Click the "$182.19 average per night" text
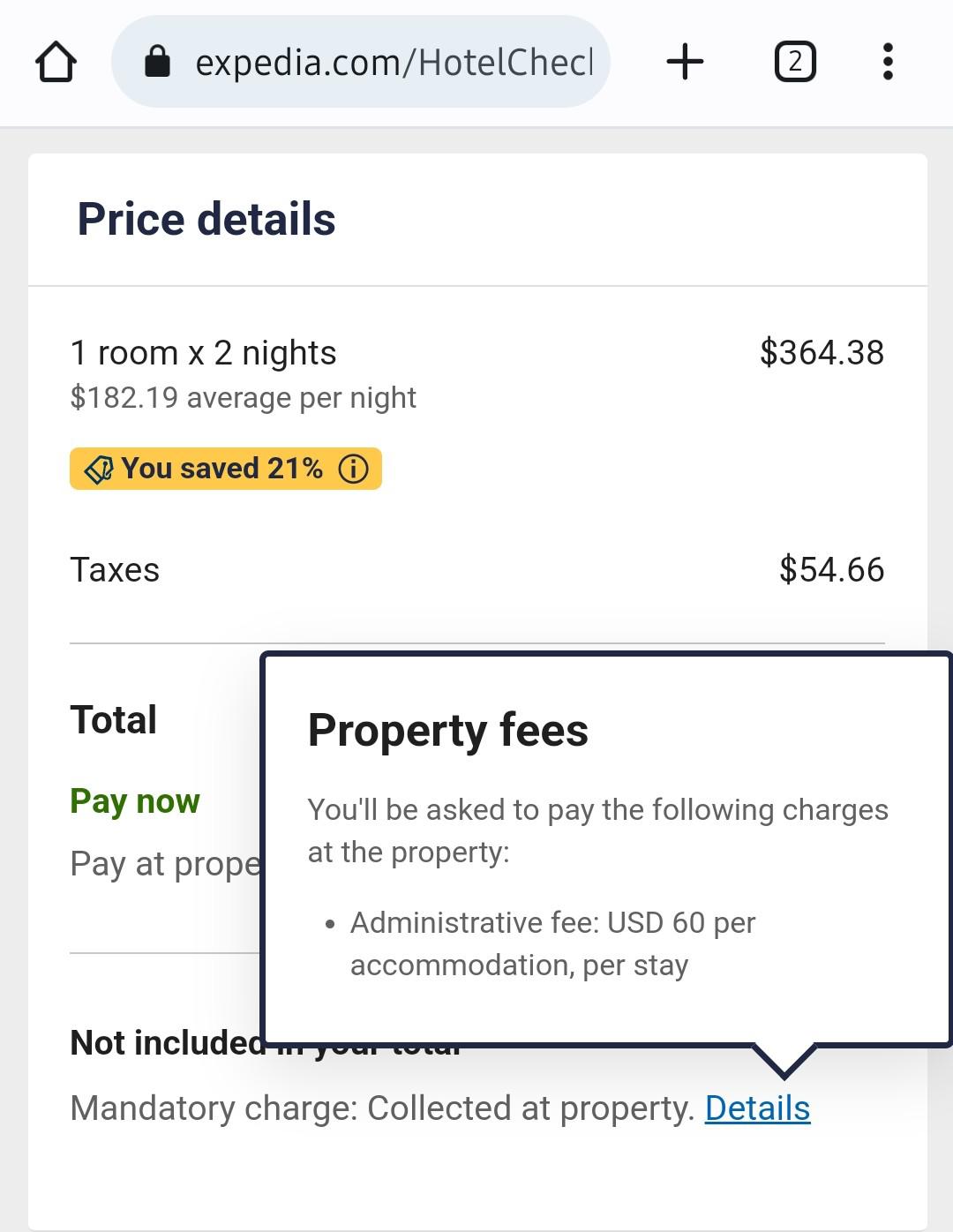953x1232 pixels. point(243,398)
